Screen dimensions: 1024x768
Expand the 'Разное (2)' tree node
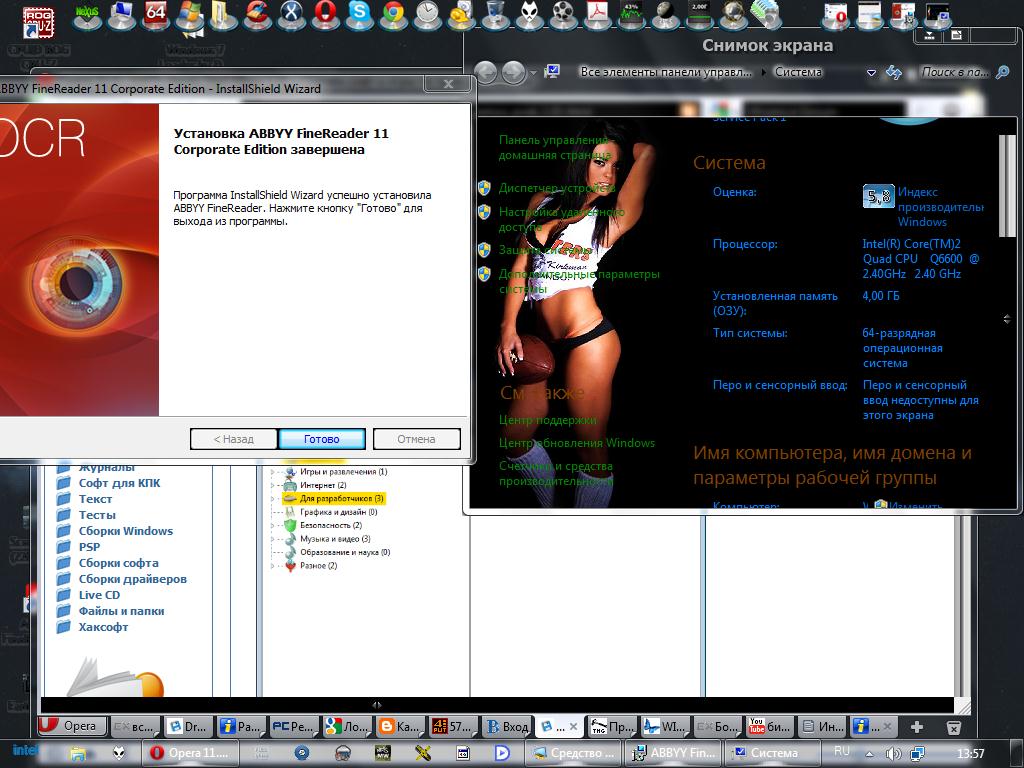pos(273,566)
